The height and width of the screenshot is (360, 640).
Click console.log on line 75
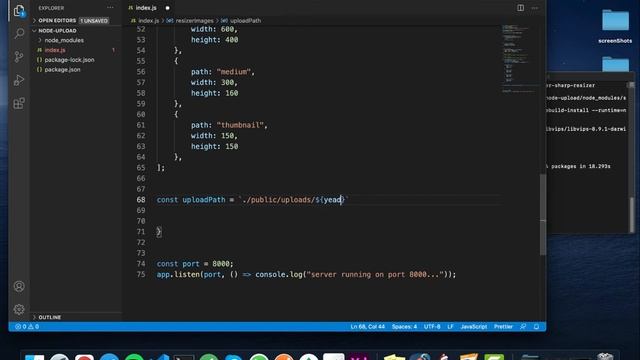(279, 274)
